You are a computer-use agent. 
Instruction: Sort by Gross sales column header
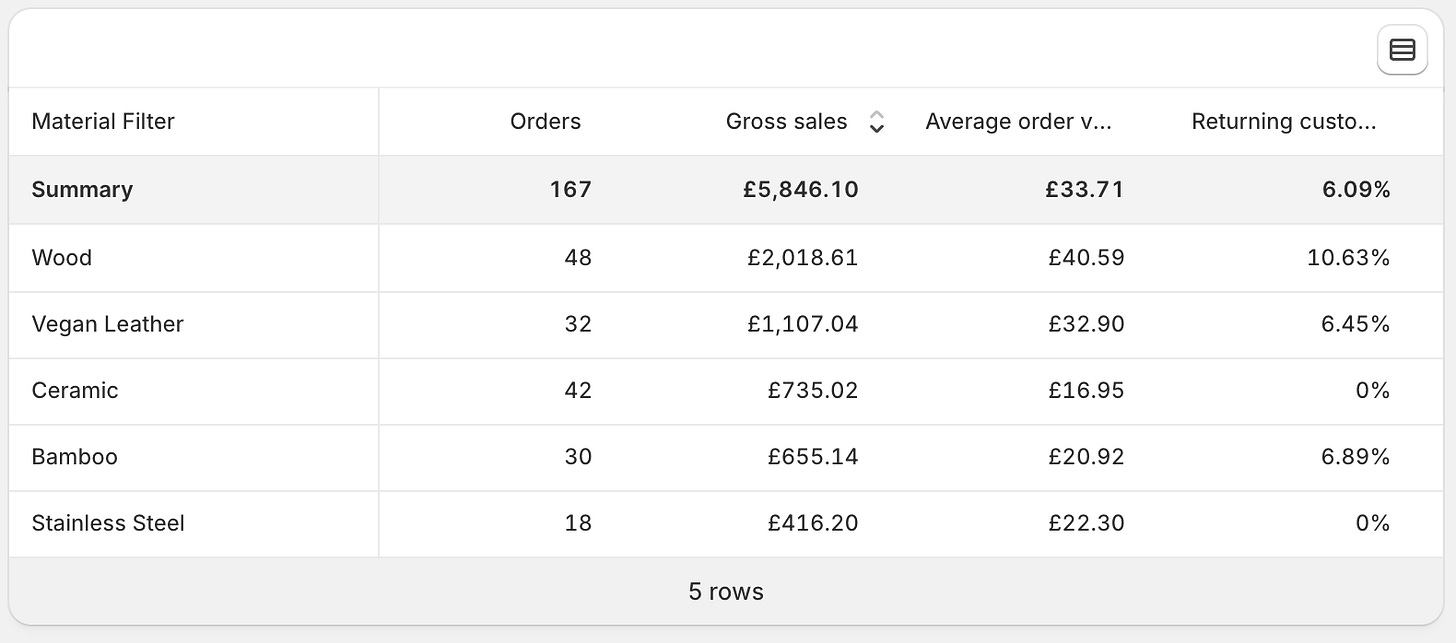786,122
